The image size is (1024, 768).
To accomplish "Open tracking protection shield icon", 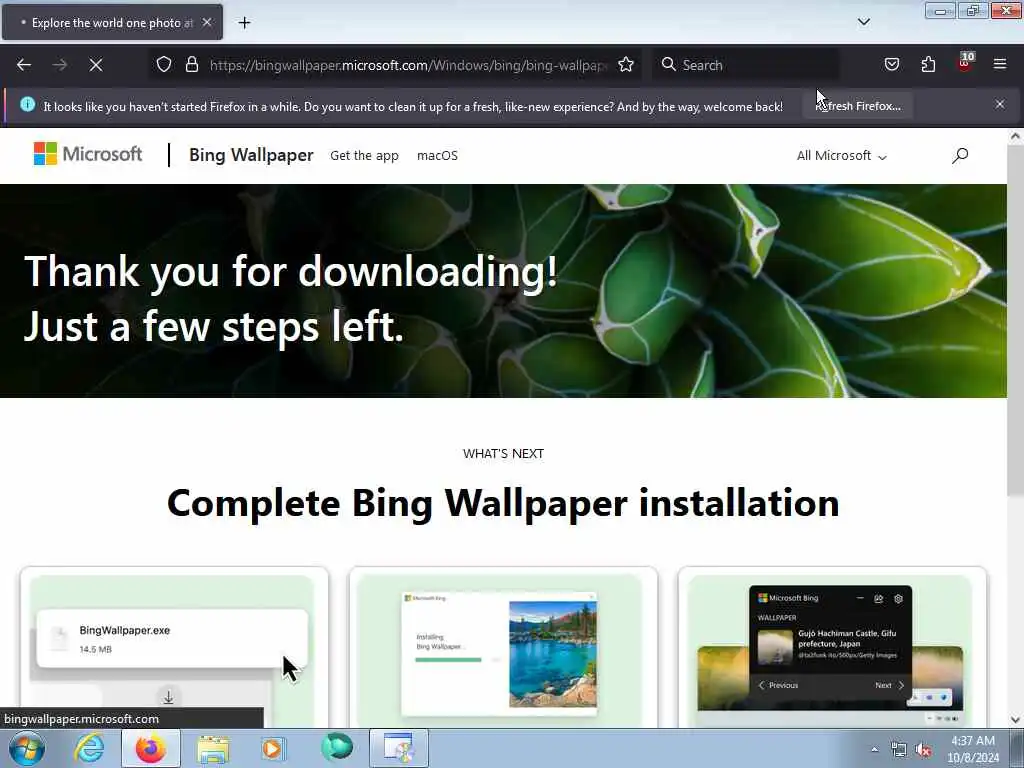I will point(164,65).
